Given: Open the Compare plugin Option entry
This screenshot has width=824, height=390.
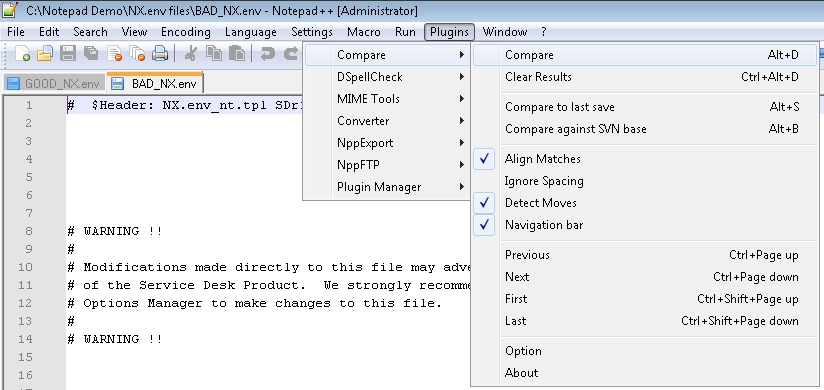Looking at the screenshot, I should point(644,351).
